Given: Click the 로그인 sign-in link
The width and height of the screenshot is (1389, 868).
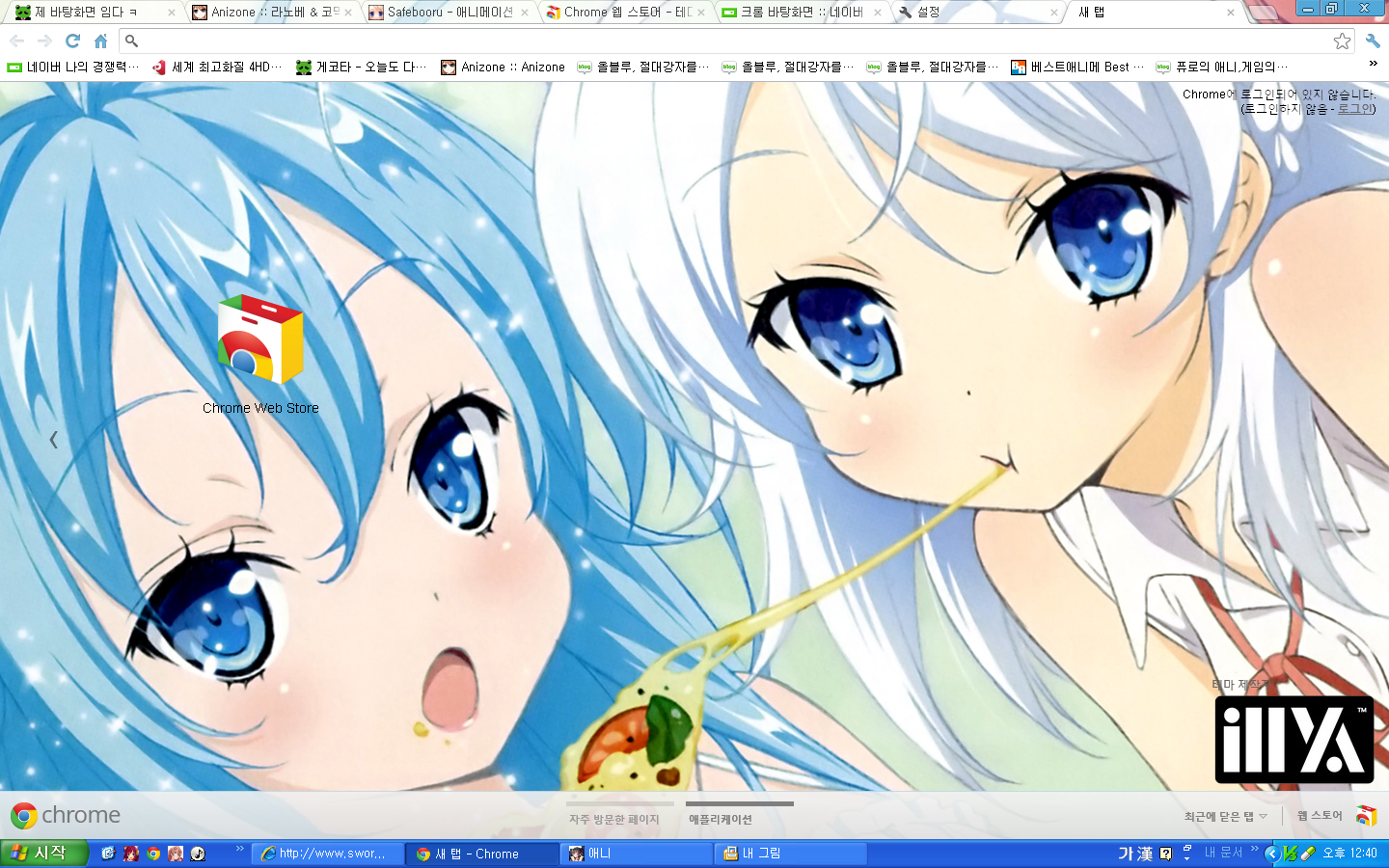Looking at the screenshot, I should point(1354,109).
